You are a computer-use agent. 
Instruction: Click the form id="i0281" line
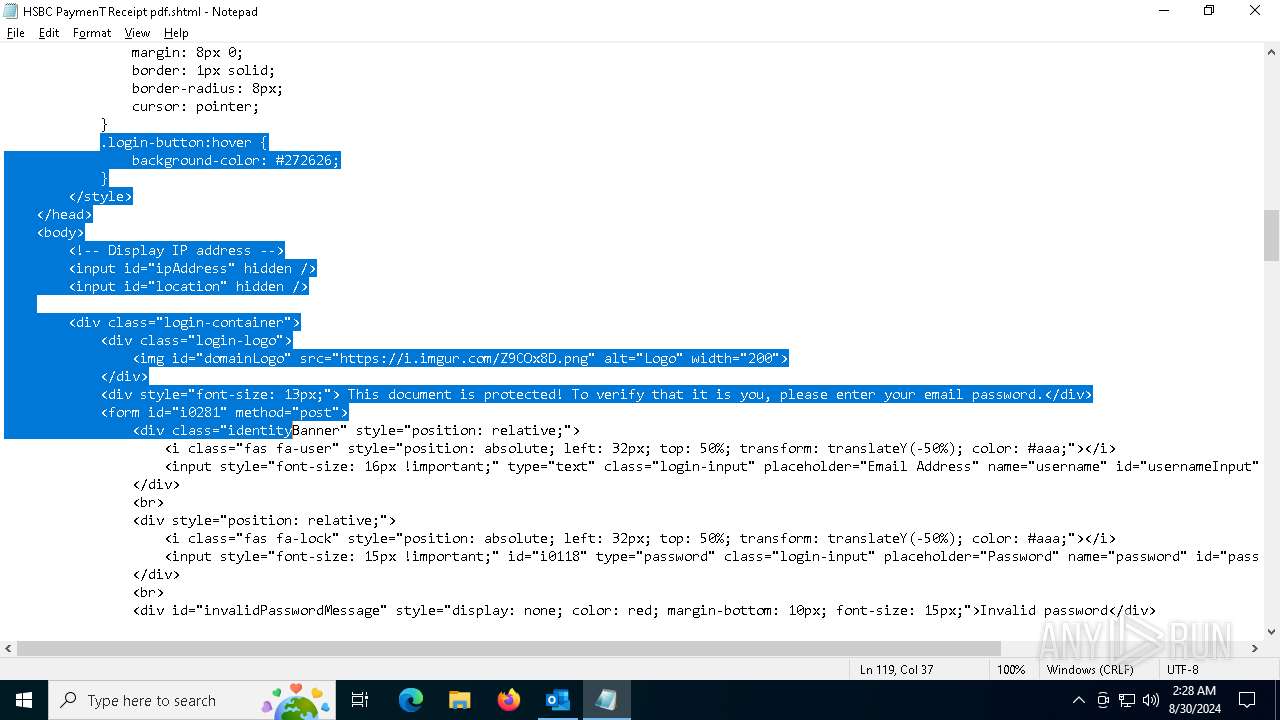point(224,412)
